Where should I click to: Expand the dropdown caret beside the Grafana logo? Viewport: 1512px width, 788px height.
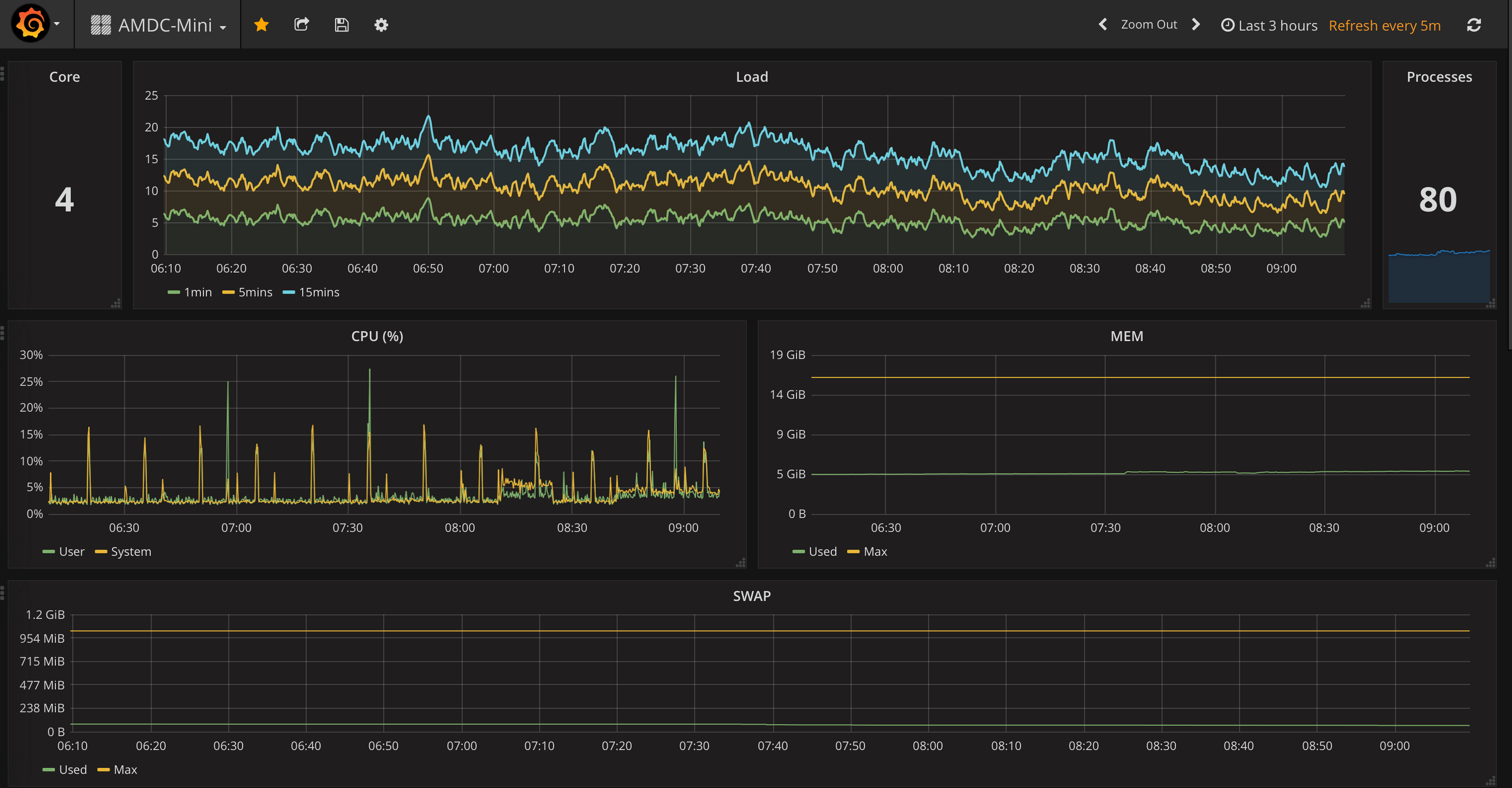pyautogui.click(x=57, y=24)
